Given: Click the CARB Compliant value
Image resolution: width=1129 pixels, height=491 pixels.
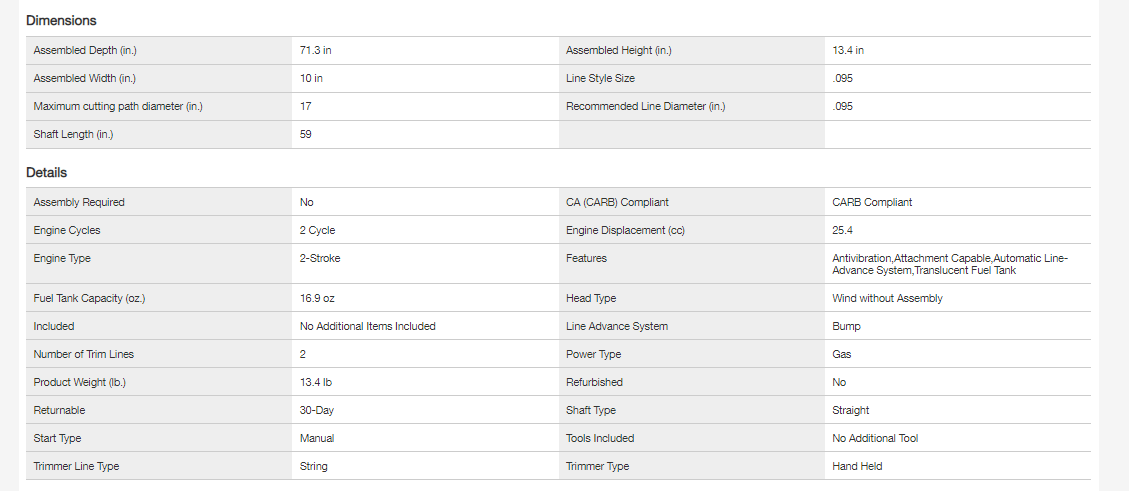Looking at the screenshot, I should click(x=872, y=203).
